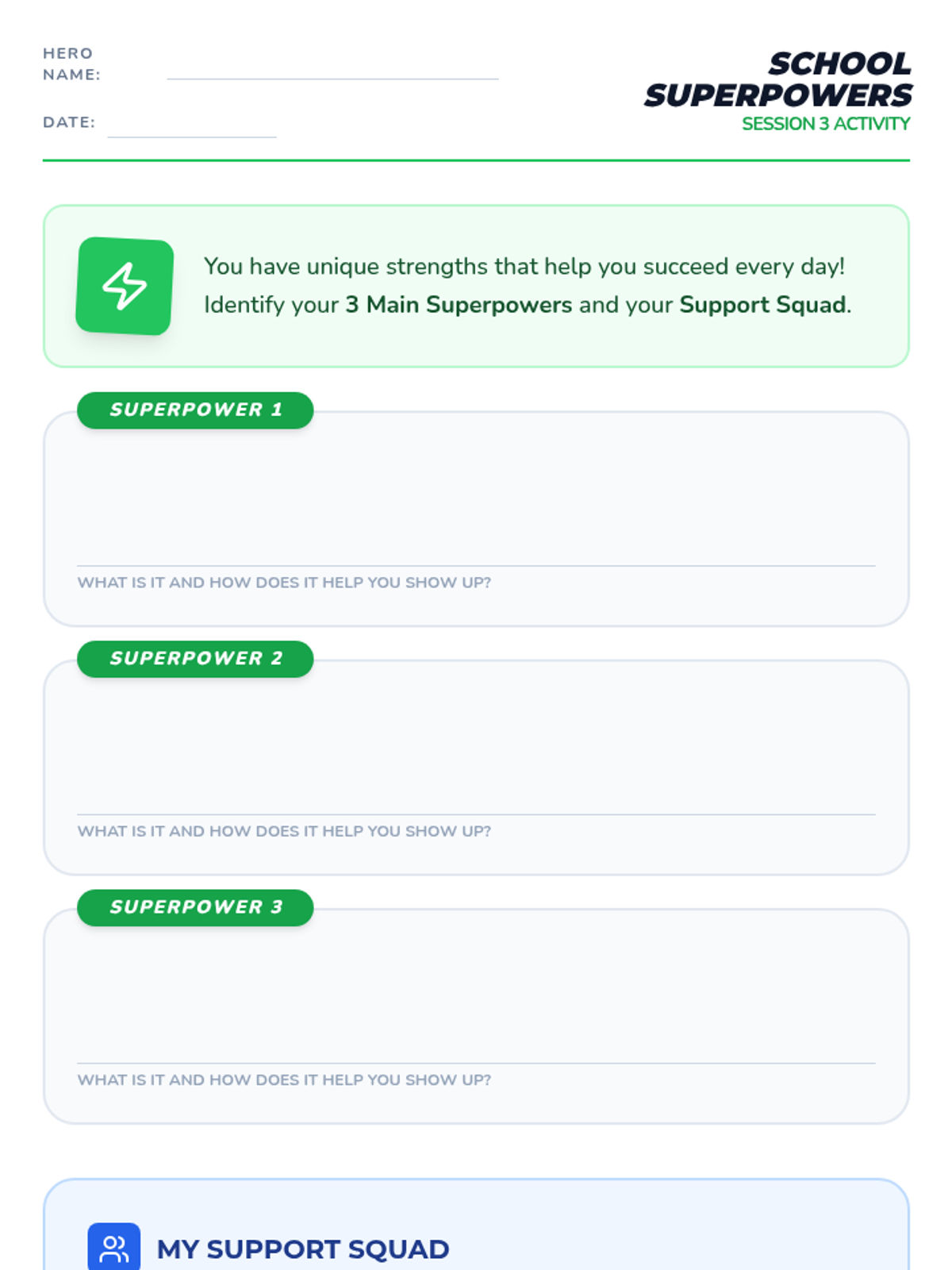The height and width of the screenshot is (1270, 952).
Task: Click the prompt text under Superpower 3
Action: [284, 1079]
